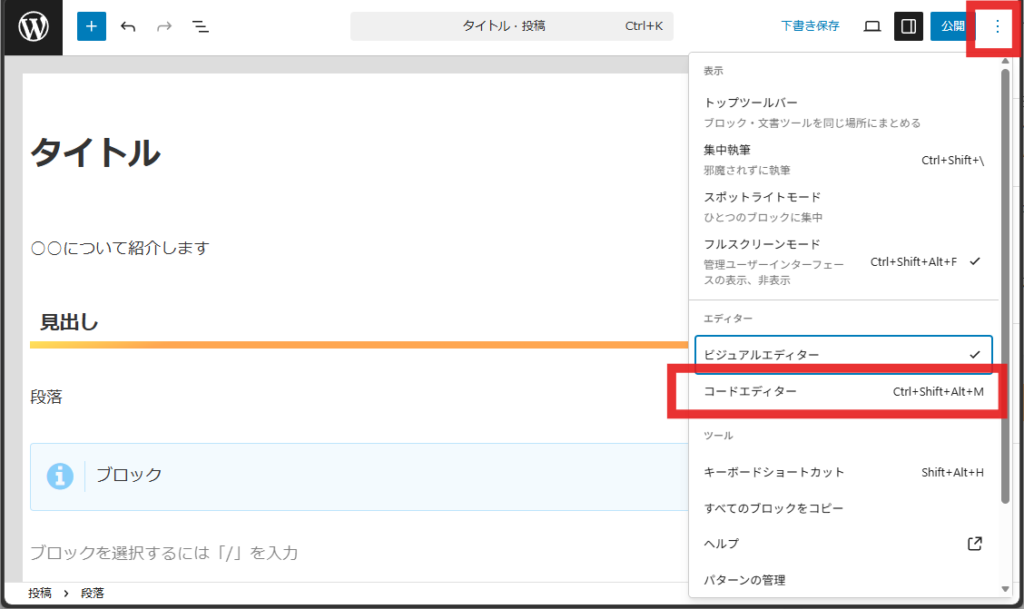Click the preview device icon
This screenshot has height=609, width=1024.
(x=872, y=27)
